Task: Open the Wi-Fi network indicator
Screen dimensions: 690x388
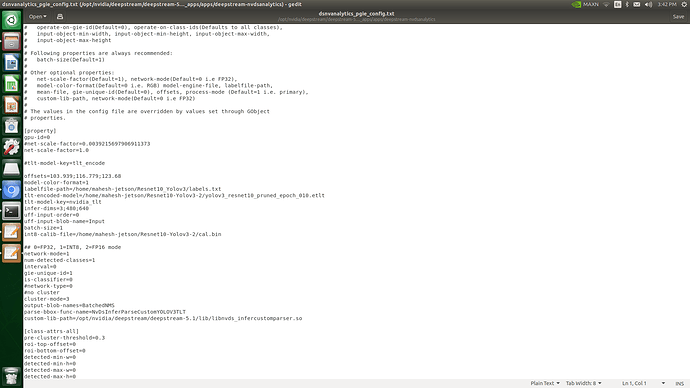Action: click(x=606, y=4)
